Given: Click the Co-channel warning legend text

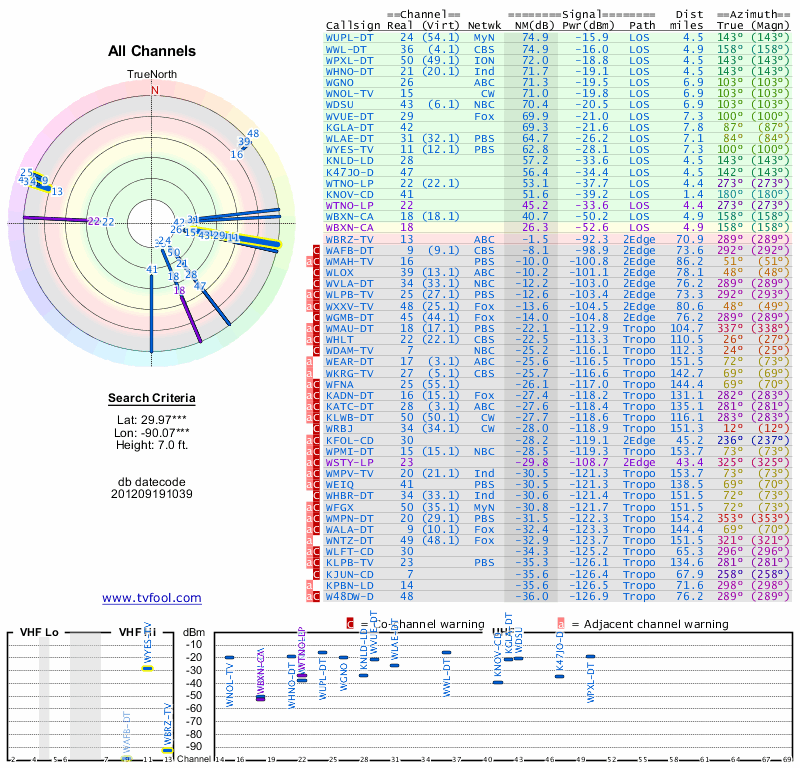Looking at the screenshot, I should (x=430, y=624).
